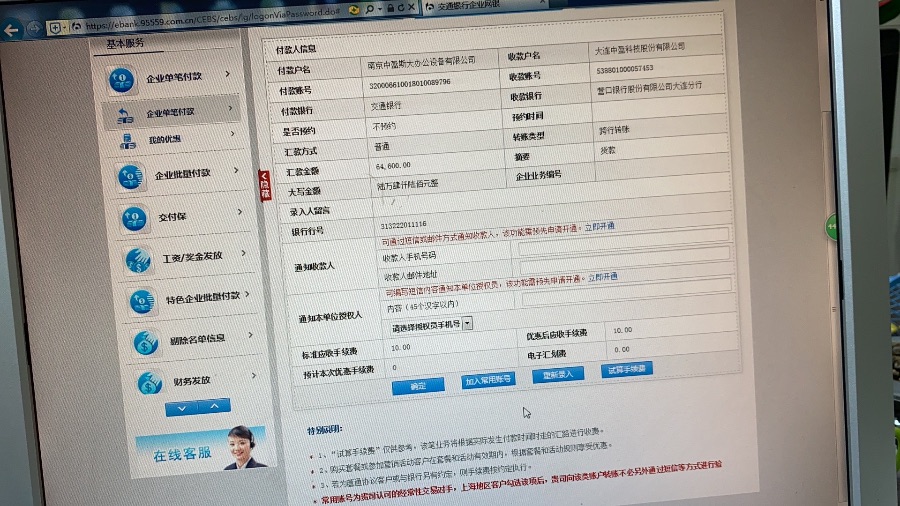Screen dimensions: 900x506
Task: Collapse sidebar using red 隐藏 tab
Action: pos(265,186)
